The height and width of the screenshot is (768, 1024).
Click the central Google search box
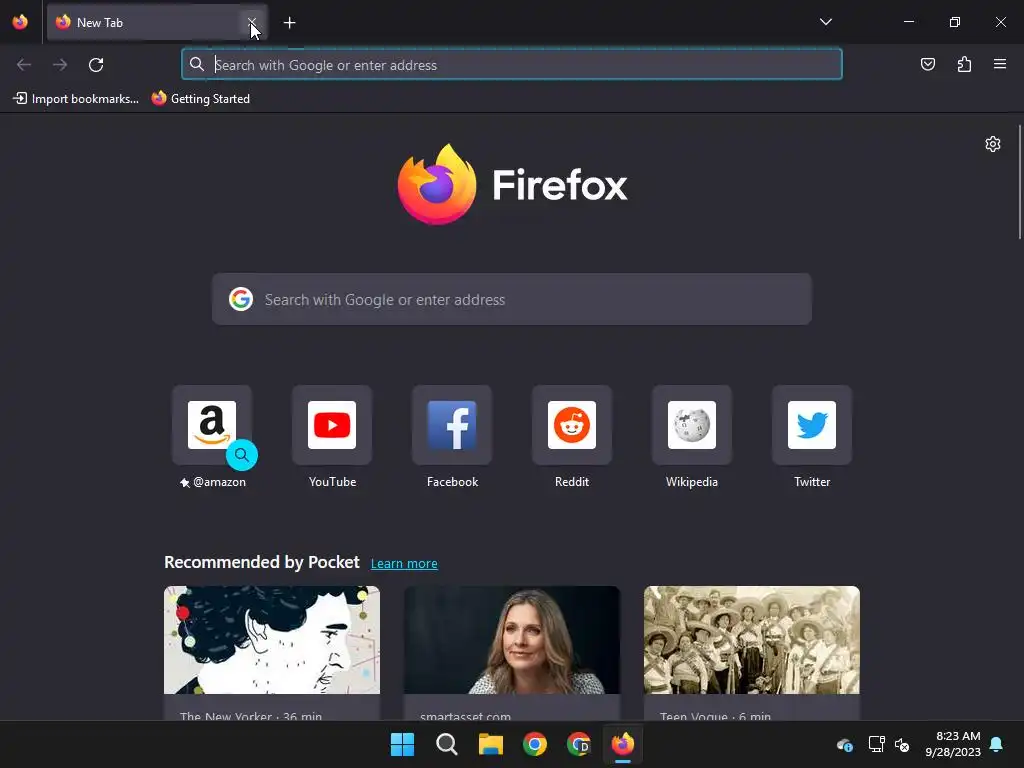click(512, 300)
